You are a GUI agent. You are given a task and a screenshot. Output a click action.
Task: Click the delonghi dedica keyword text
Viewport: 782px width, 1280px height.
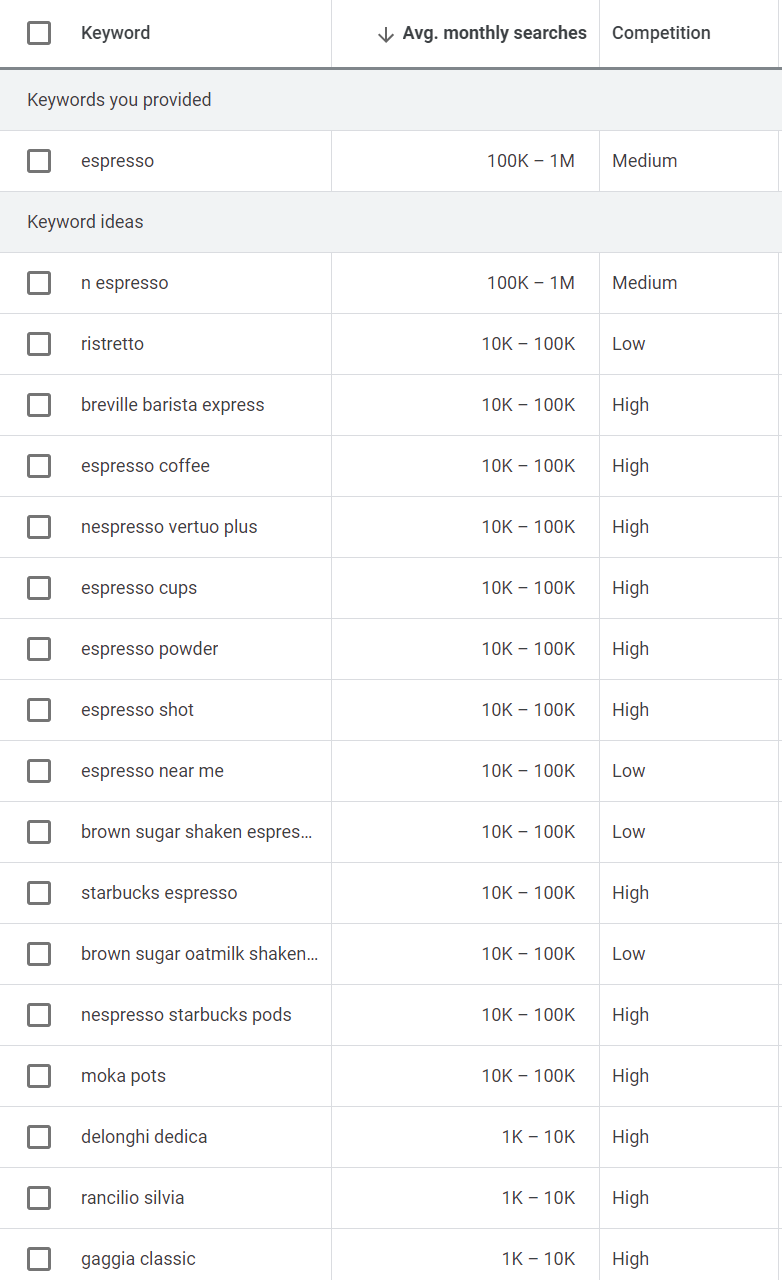(144, 1137)
